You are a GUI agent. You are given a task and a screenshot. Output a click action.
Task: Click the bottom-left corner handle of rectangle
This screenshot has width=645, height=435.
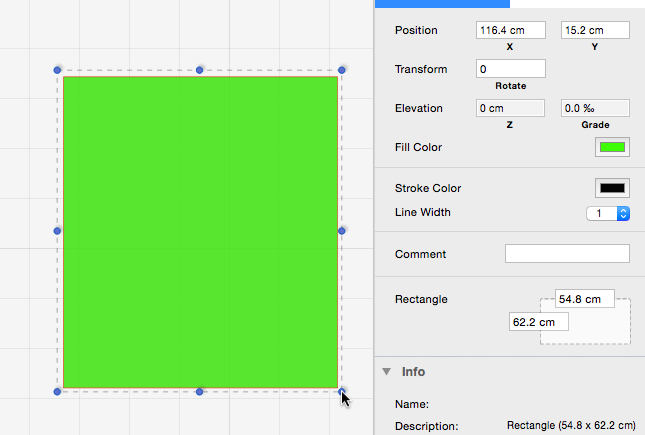coord(57,392)
